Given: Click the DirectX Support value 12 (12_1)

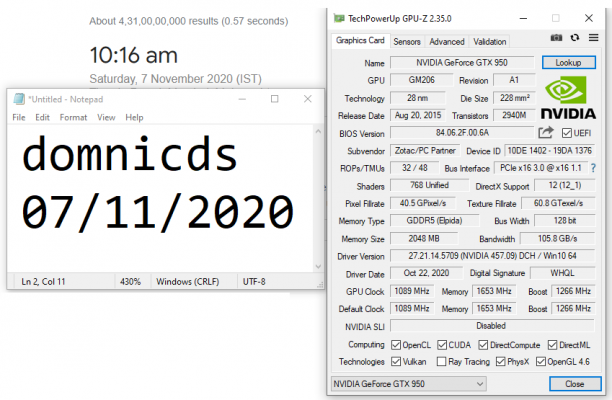Looking at the screenshot, I should tap(565, 185).
